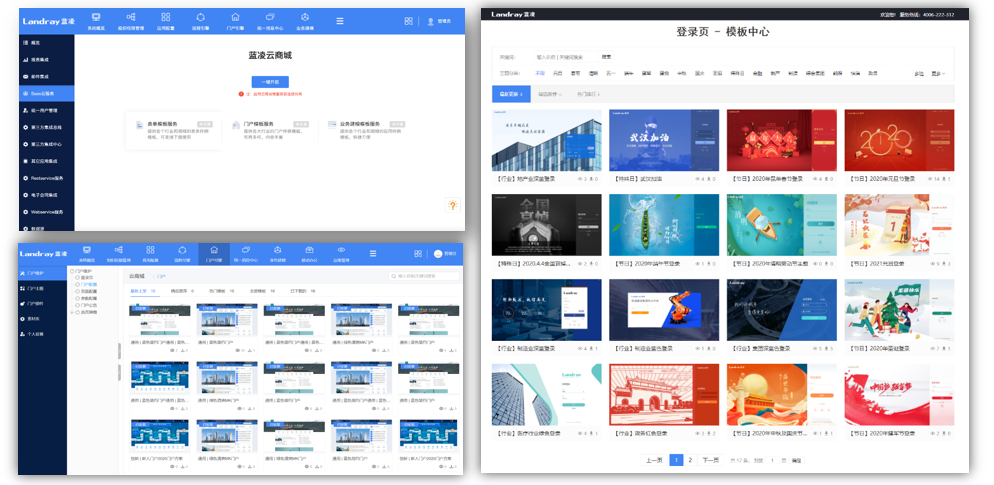Expand the plus node beside 首页弹窗 in tree
The width and height of the screenshot is (994, 485).
(x=72, y=313)
